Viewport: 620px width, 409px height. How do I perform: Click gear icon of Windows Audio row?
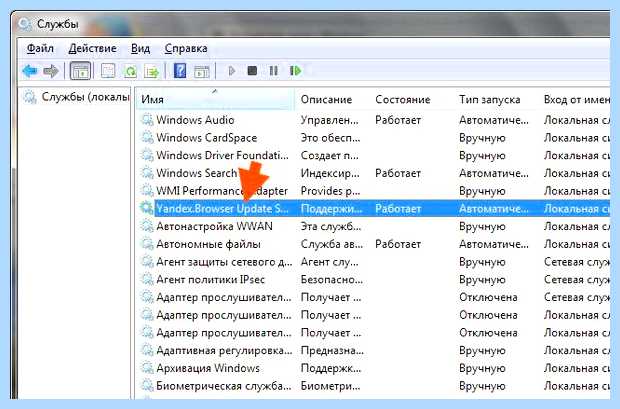(147, 120)
